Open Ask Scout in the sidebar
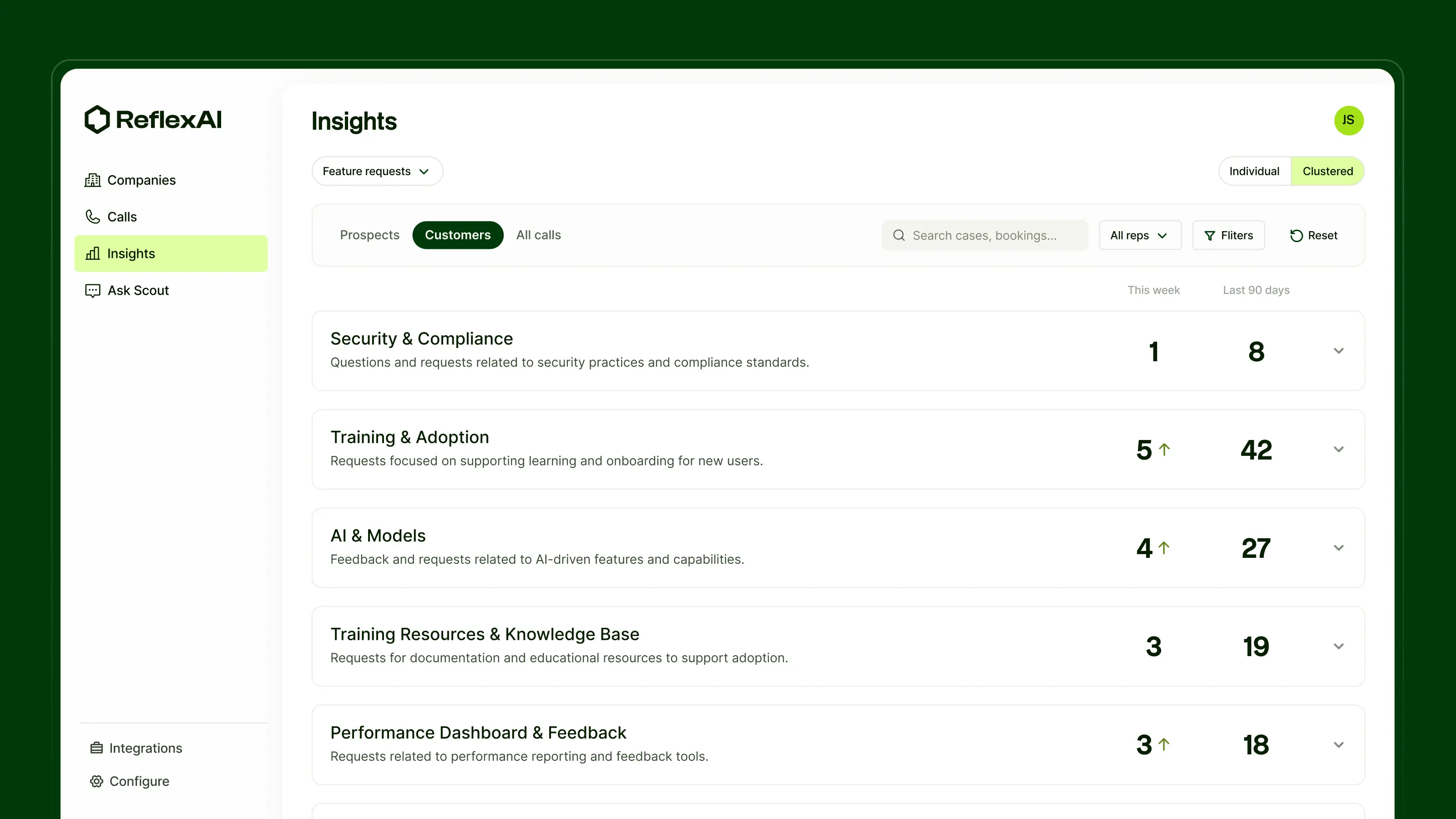Screen dimensions: 1456x819 click(x=171, y=290)
